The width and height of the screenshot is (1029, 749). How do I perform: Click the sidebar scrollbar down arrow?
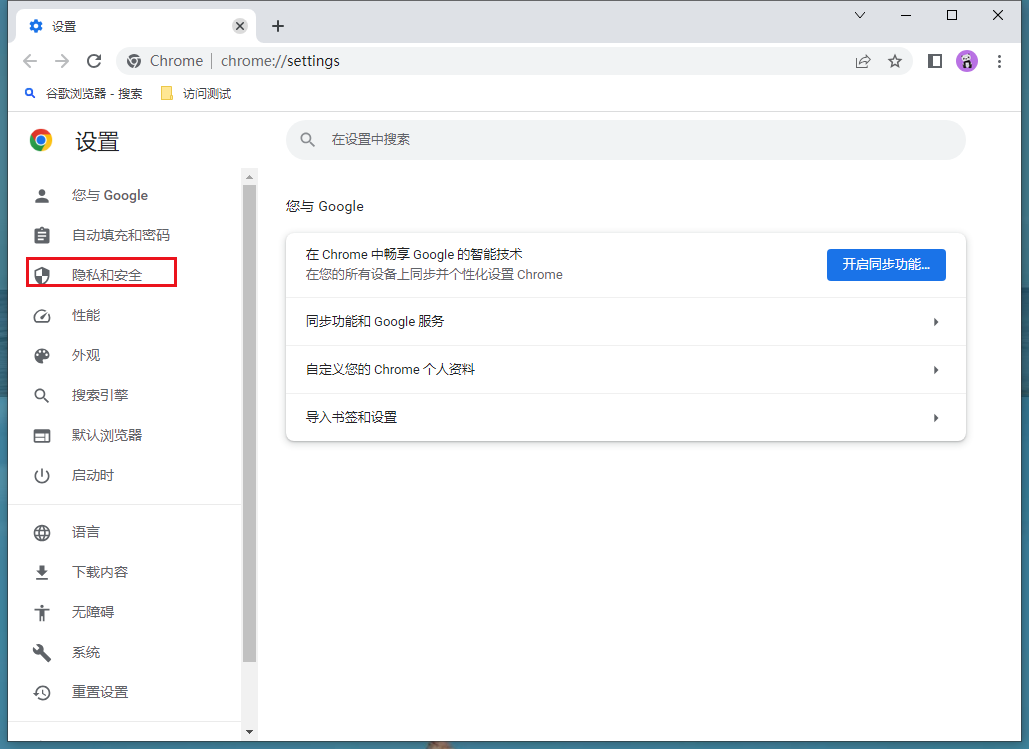(x=250, y=731)
